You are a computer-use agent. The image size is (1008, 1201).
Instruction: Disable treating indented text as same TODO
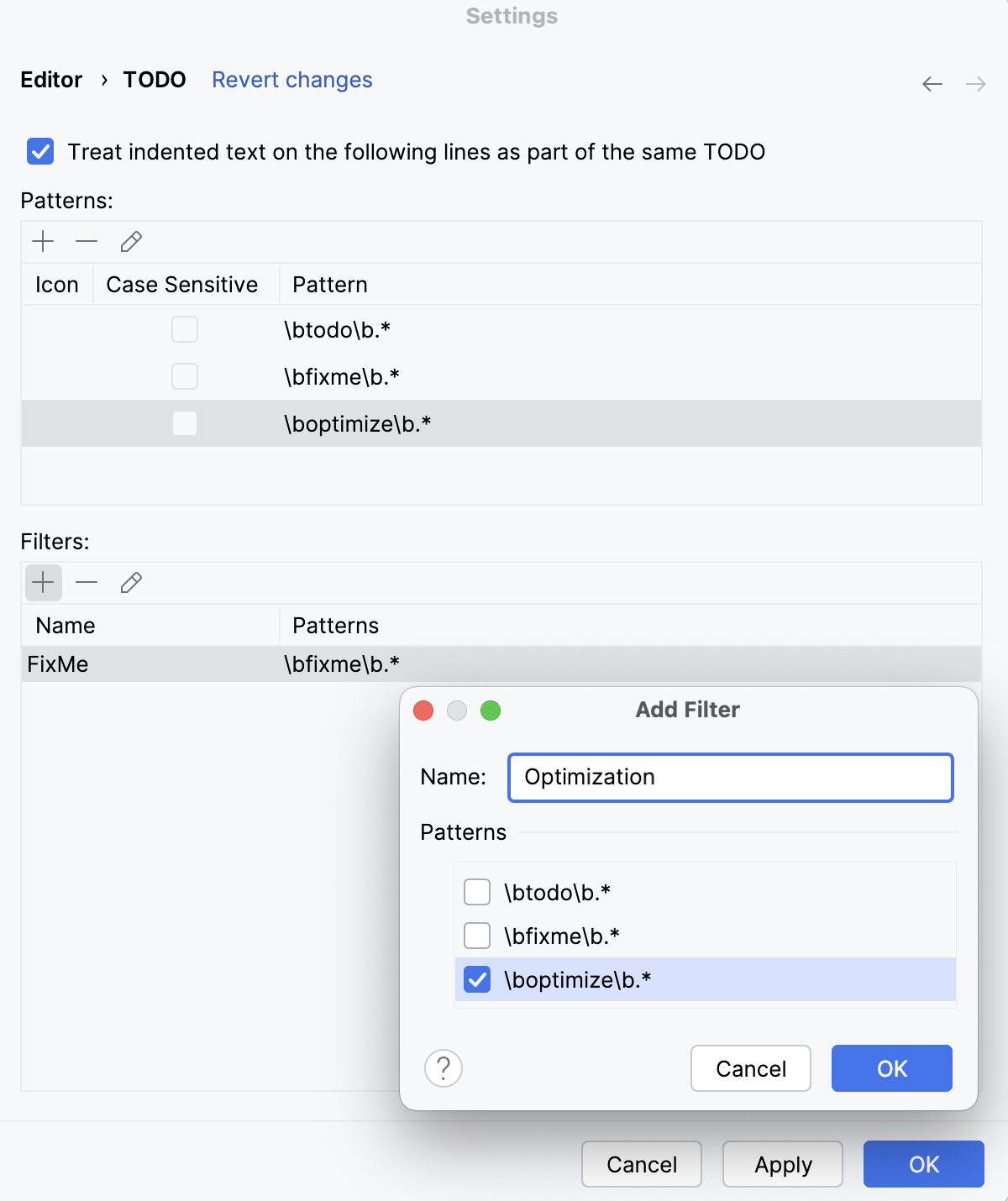coord(39,152)
